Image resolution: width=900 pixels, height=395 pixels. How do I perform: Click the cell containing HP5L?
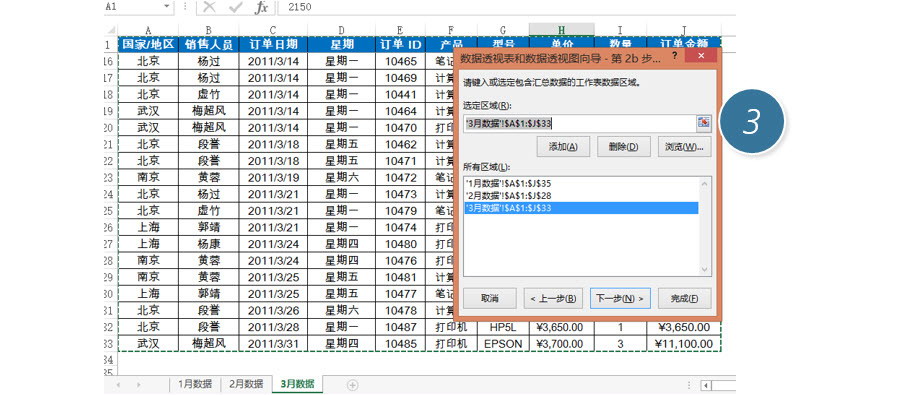click(503, 327)
